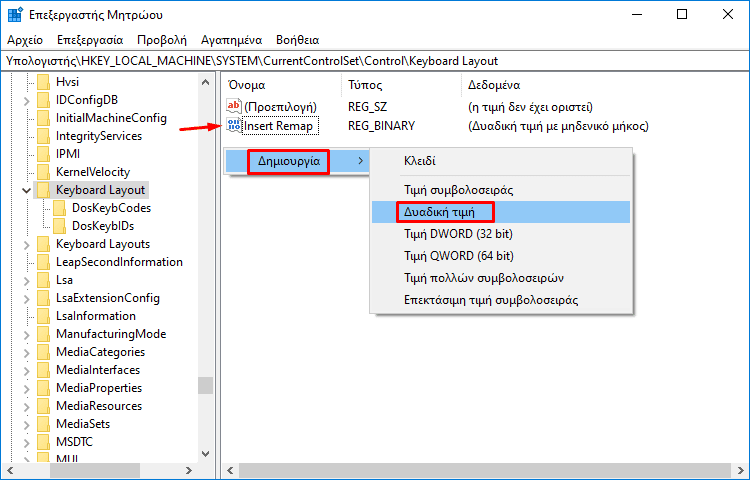This screenshot has height=480, width=750.
Task: Click the ManufacturingMode folder icon
Action: pyautogui.click(x=44, y=334)
